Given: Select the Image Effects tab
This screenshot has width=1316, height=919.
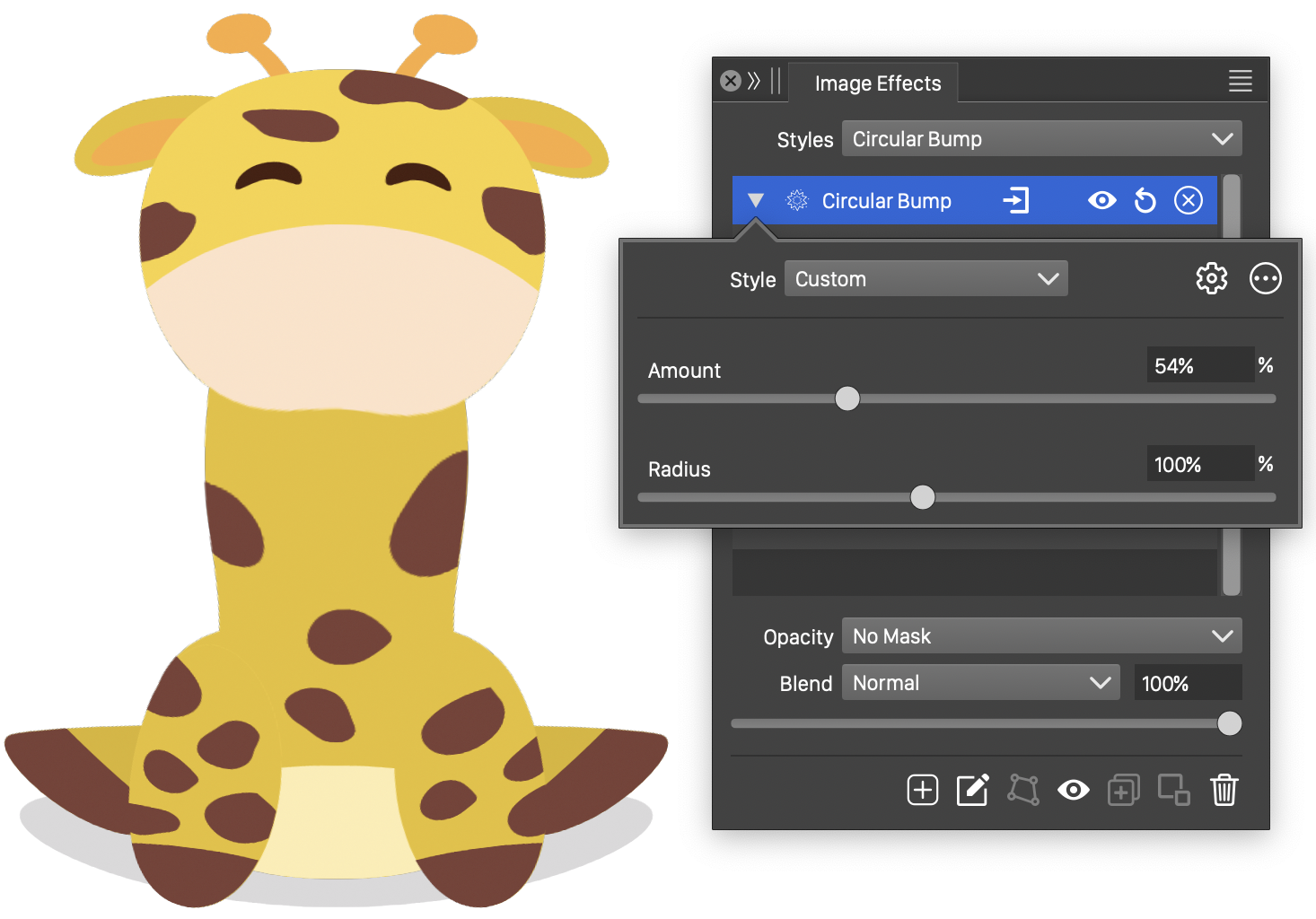Looking at the screenshot, I should point(877,83).
